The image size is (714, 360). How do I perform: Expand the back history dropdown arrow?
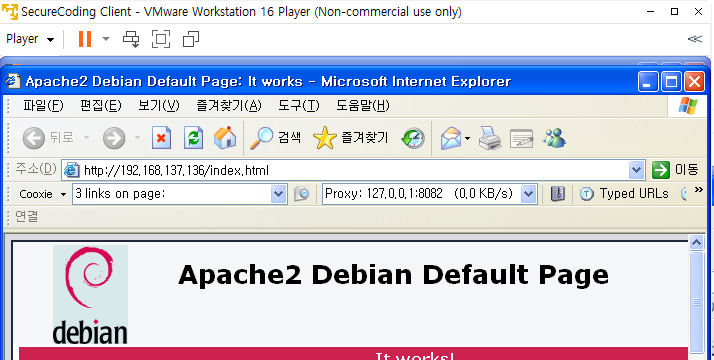pos(86,137)
